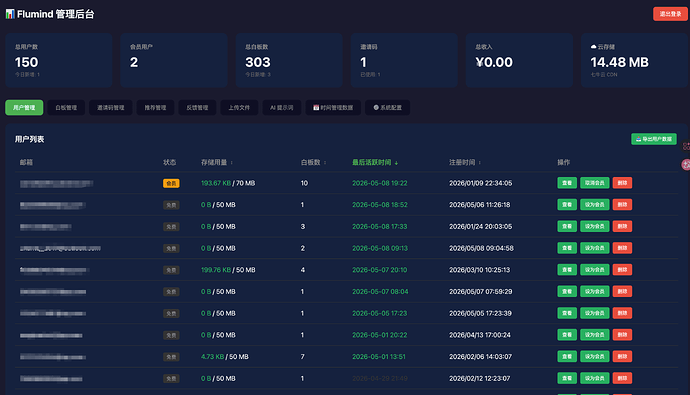Delete the user registered 2026/02/06 14:03:07
Viewport: 690px width, 395px height.
(x=622, y=356)
